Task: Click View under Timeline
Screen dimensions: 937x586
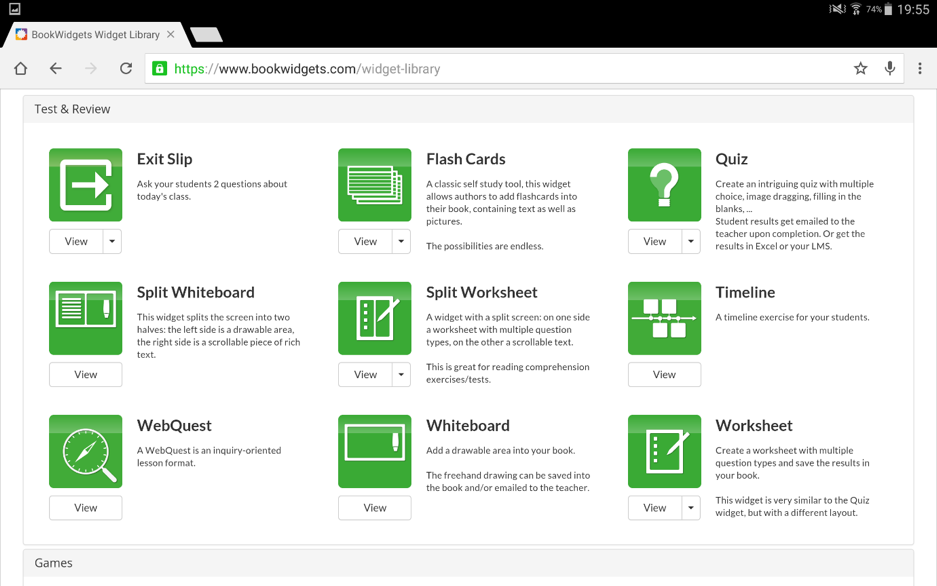Action: click(x=665, y=375)
